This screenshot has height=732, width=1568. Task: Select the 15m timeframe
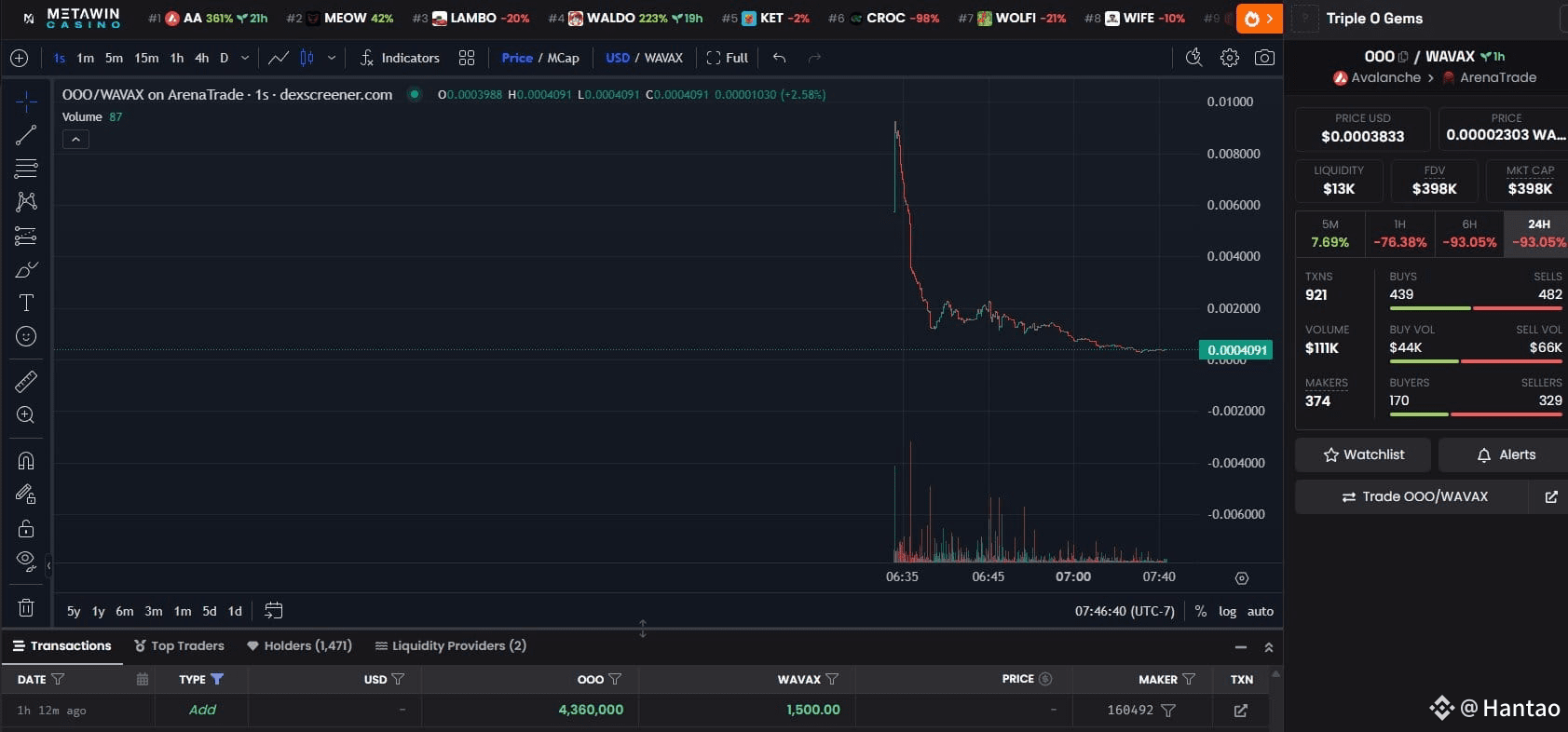[146, 58]
